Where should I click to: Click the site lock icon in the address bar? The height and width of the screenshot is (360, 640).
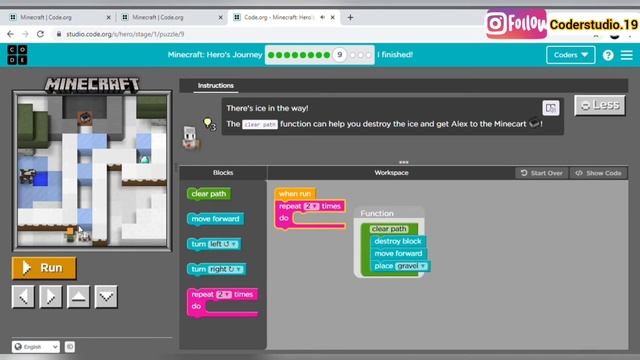point(58,34)
